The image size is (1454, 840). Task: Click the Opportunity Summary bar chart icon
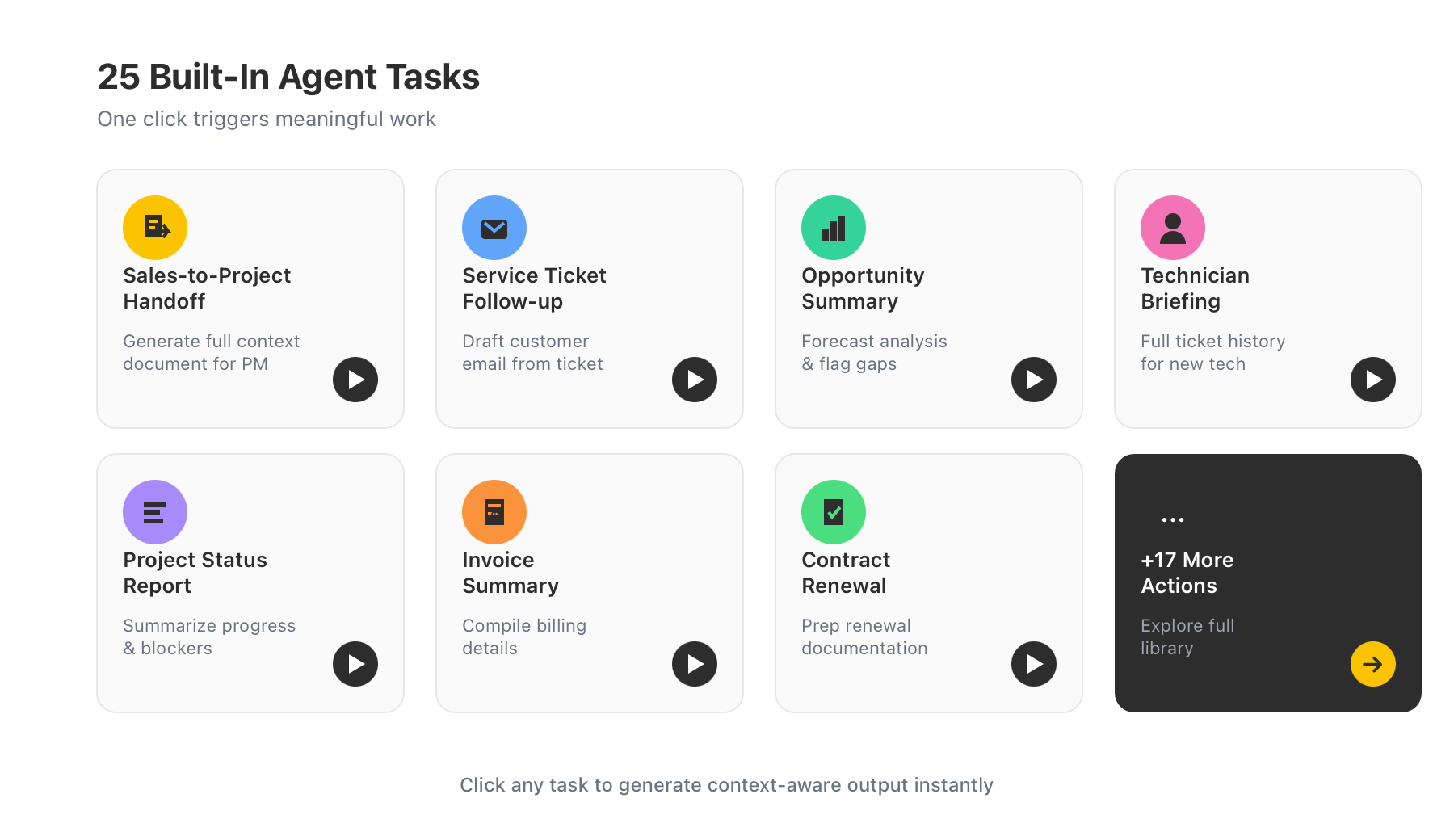point(833,227)
